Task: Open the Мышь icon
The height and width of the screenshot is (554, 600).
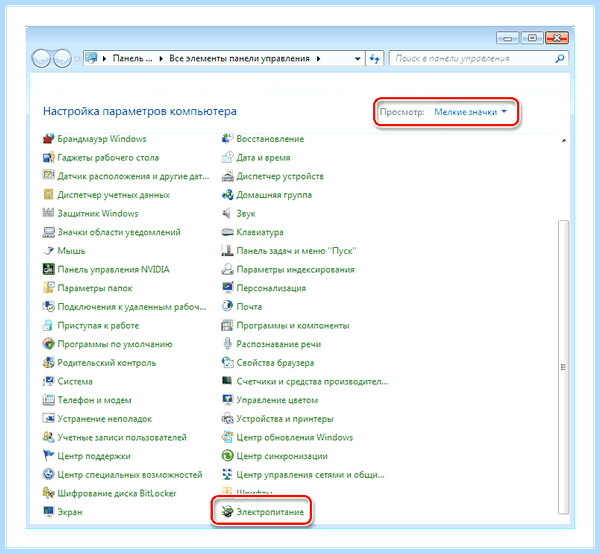Action: click(x=48, y=251)
